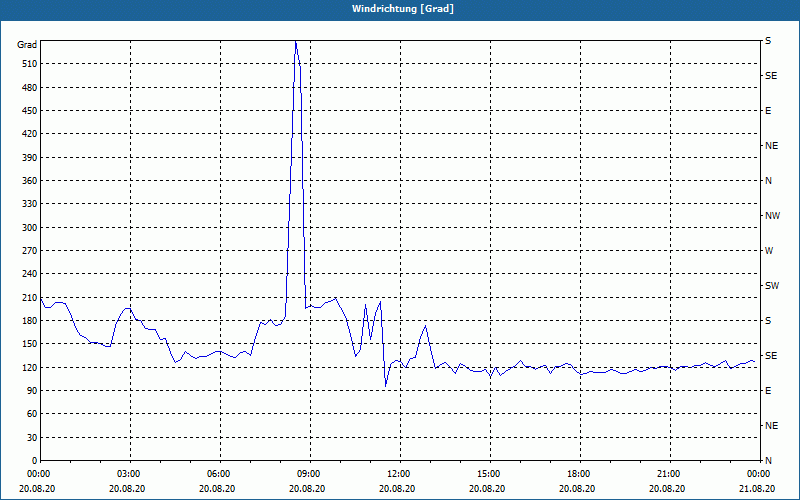Click the 09:00 time label
The width and height of the screenshot is (800, 500).
tap(310, 473)
